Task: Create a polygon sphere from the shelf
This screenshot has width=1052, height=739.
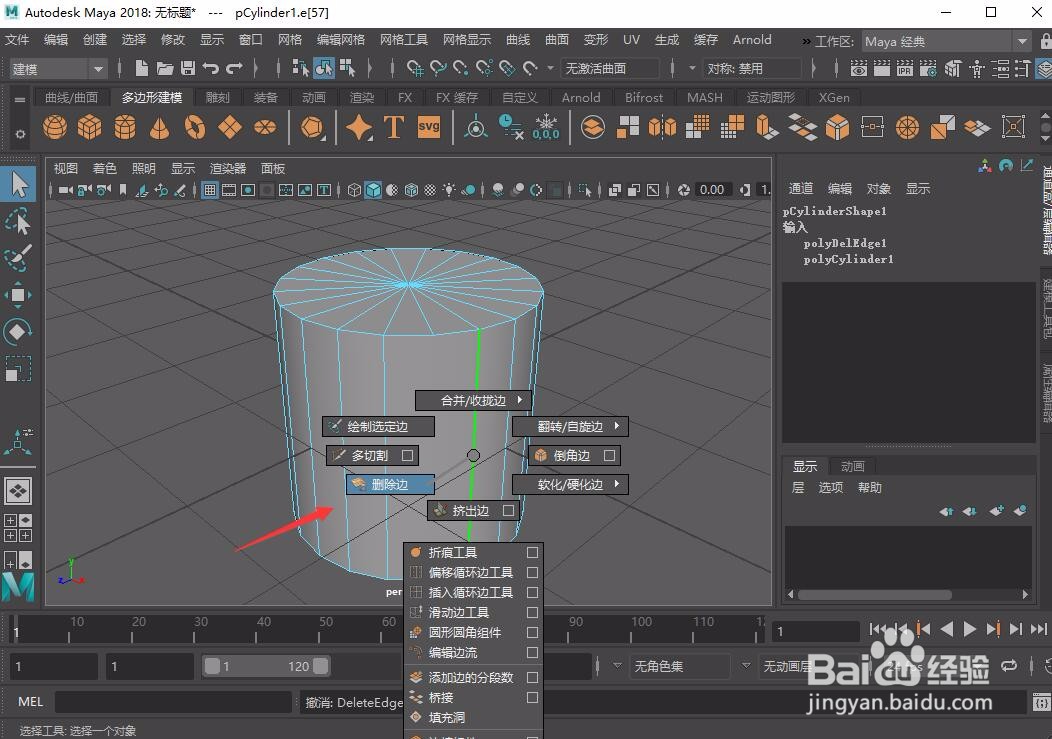Action: (x=55, y=126)
